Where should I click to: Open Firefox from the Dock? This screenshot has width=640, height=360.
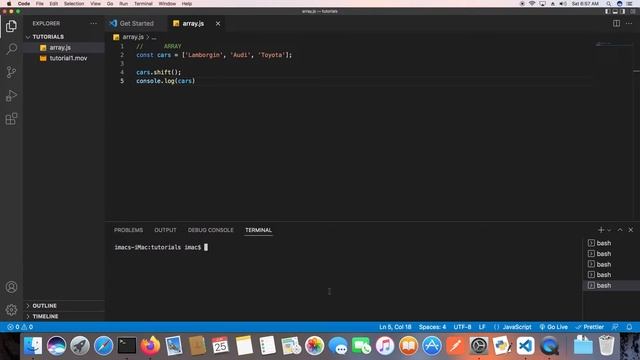pos(150,346)
